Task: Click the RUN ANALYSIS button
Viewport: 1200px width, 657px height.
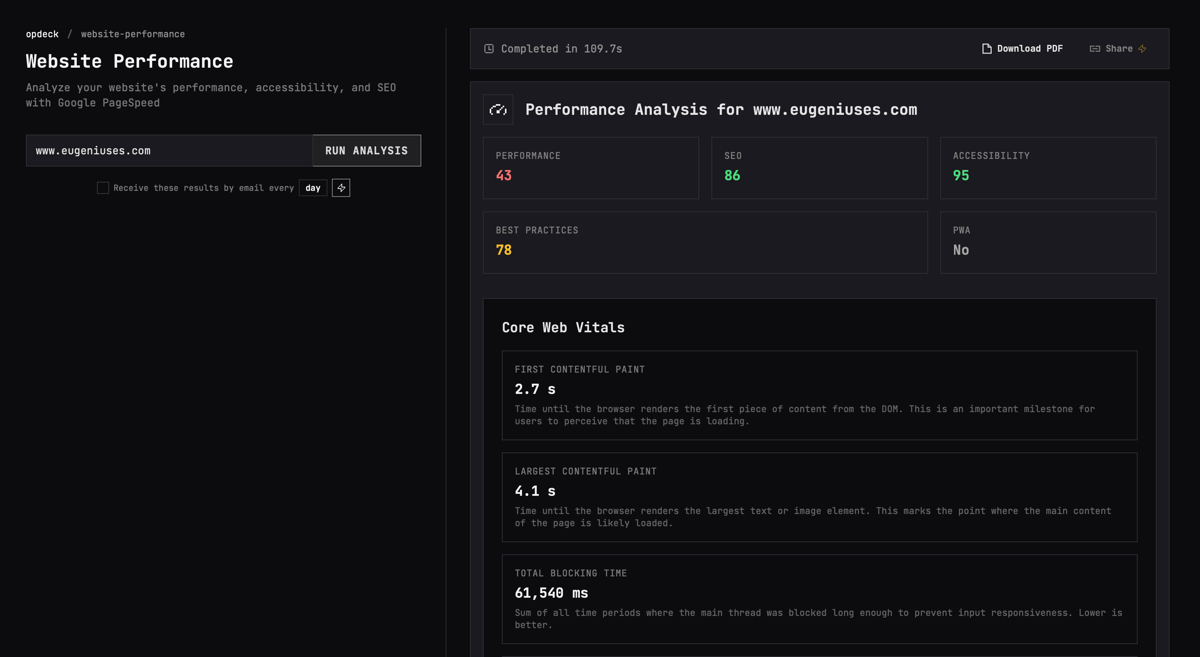Action: click(367, 151)
